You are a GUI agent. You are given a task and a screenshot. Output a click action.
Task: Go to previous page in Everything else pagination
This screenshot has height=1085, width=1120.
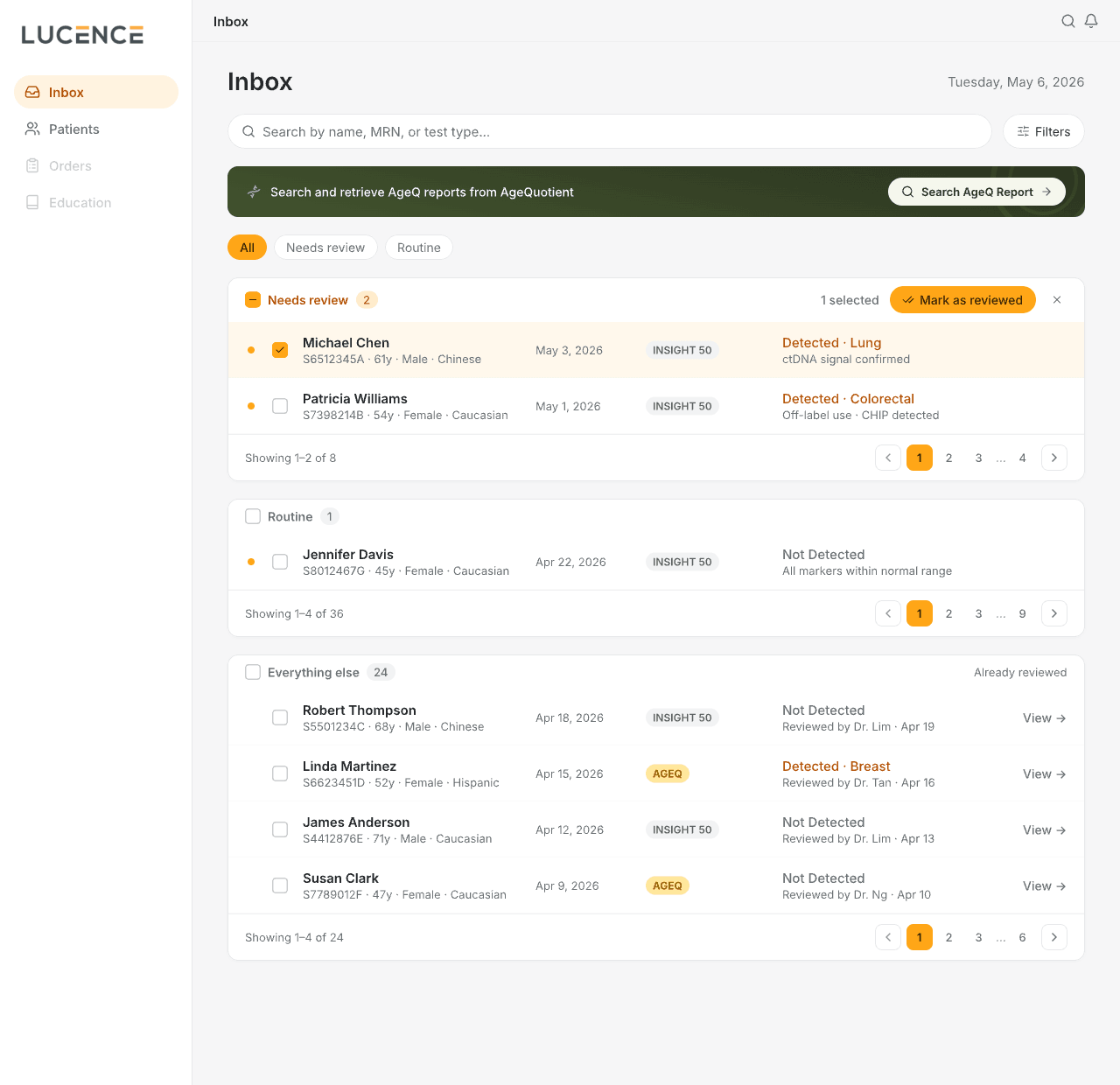tap(888, 937)
